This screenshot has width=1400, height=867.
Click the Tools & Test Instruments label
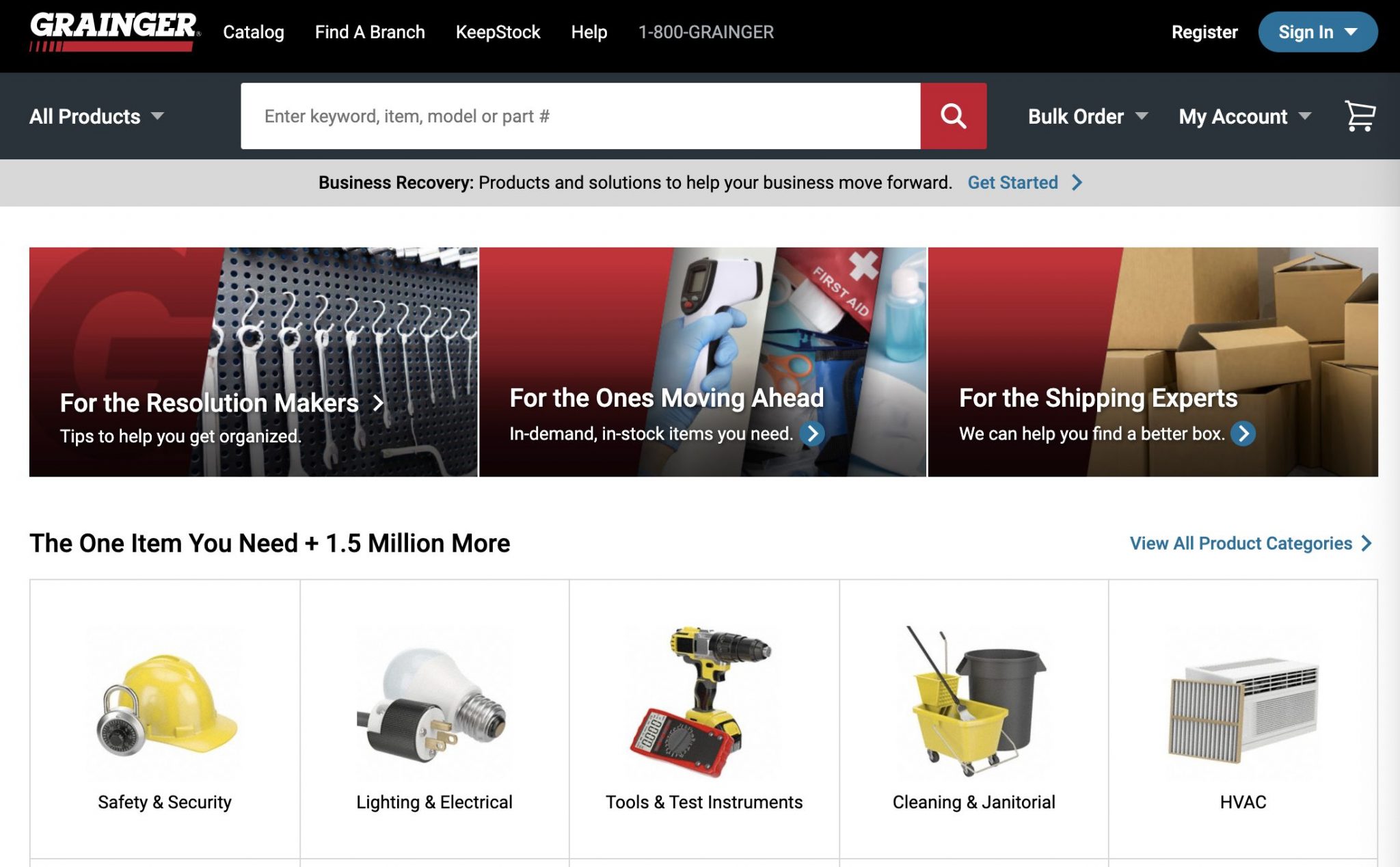pos(704,802)
